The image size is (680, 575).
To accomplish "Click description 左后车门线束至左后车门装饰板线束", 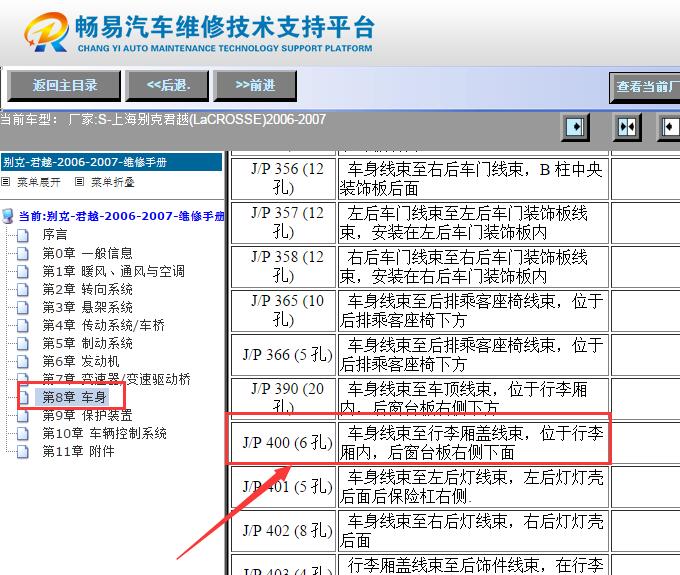I will 473,223.
